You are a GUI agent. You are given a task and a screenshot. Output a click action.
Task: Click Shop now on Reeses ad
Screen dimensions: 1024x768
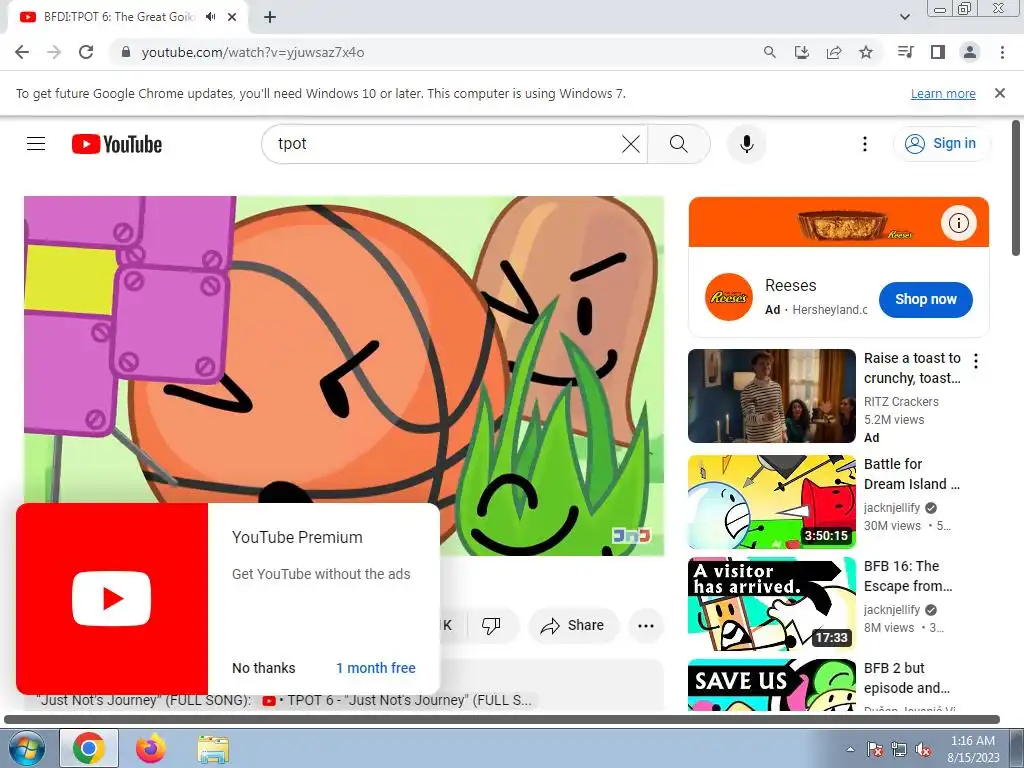[x=925, y=299]
